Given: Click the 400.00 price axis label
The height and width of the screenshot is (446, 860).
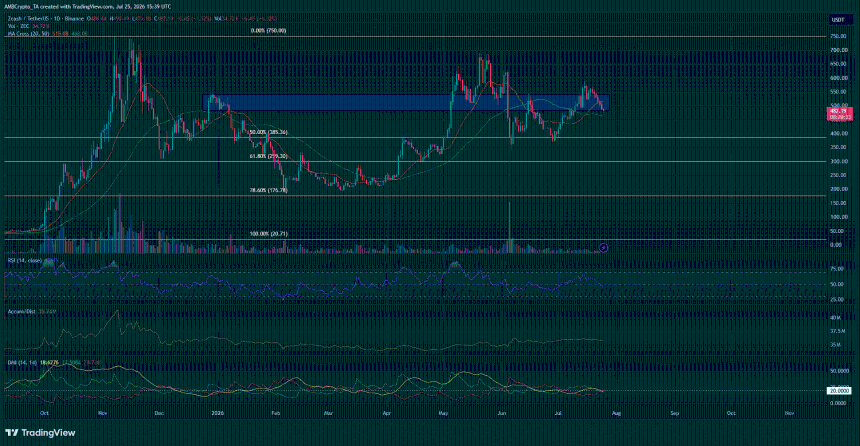Looking at the screenshot, I should pos(838,133).
